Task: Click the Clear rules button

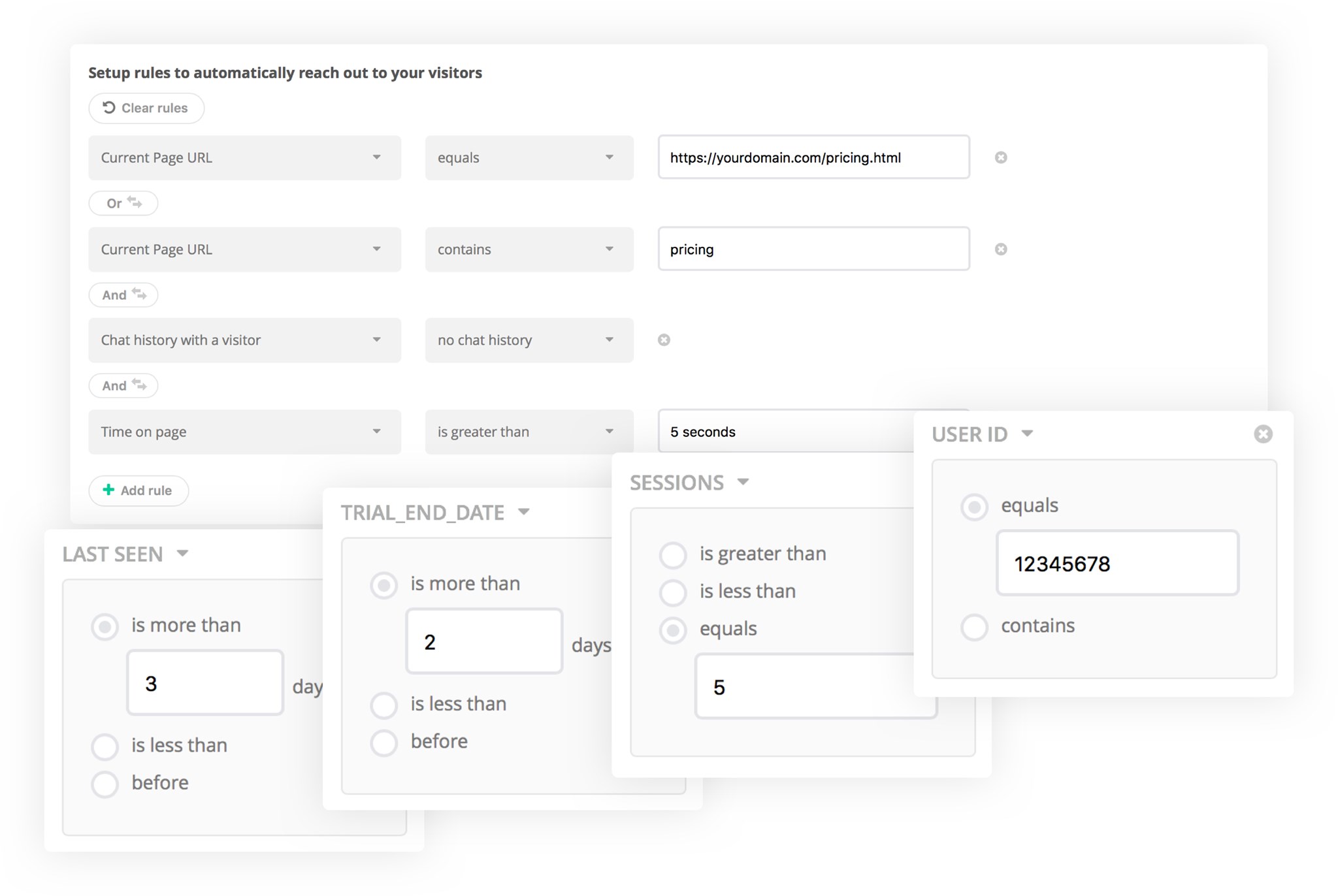Action: 146,108
